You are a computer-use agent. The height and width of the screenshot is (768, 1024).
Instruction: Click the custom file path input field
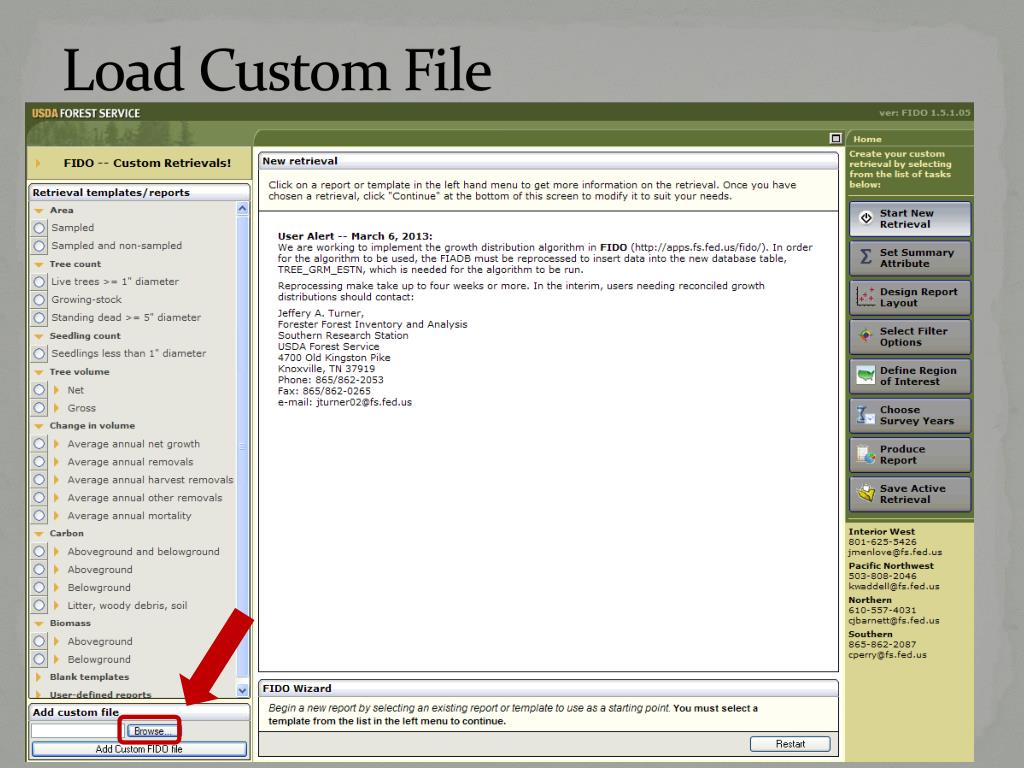point(78,731)
